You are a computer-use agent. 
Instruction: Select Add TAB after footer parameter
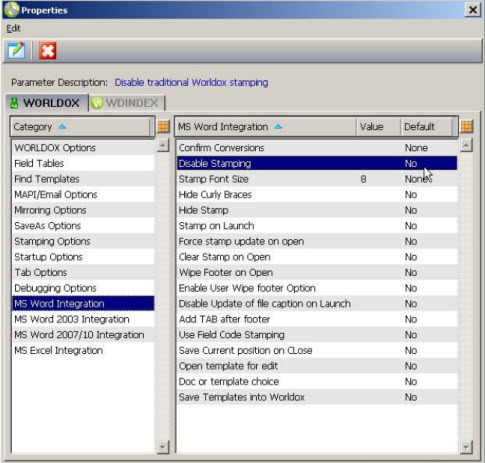pyautogui.click(x=317, y=319)
